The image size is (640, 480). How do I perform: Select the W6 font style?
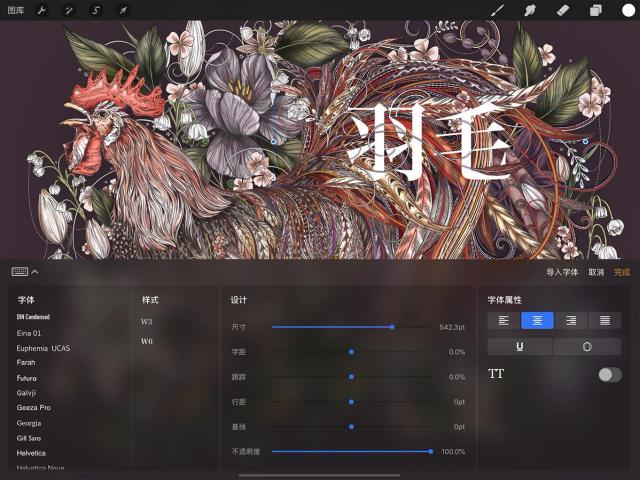pyautogui.click(x=147, y=341)
